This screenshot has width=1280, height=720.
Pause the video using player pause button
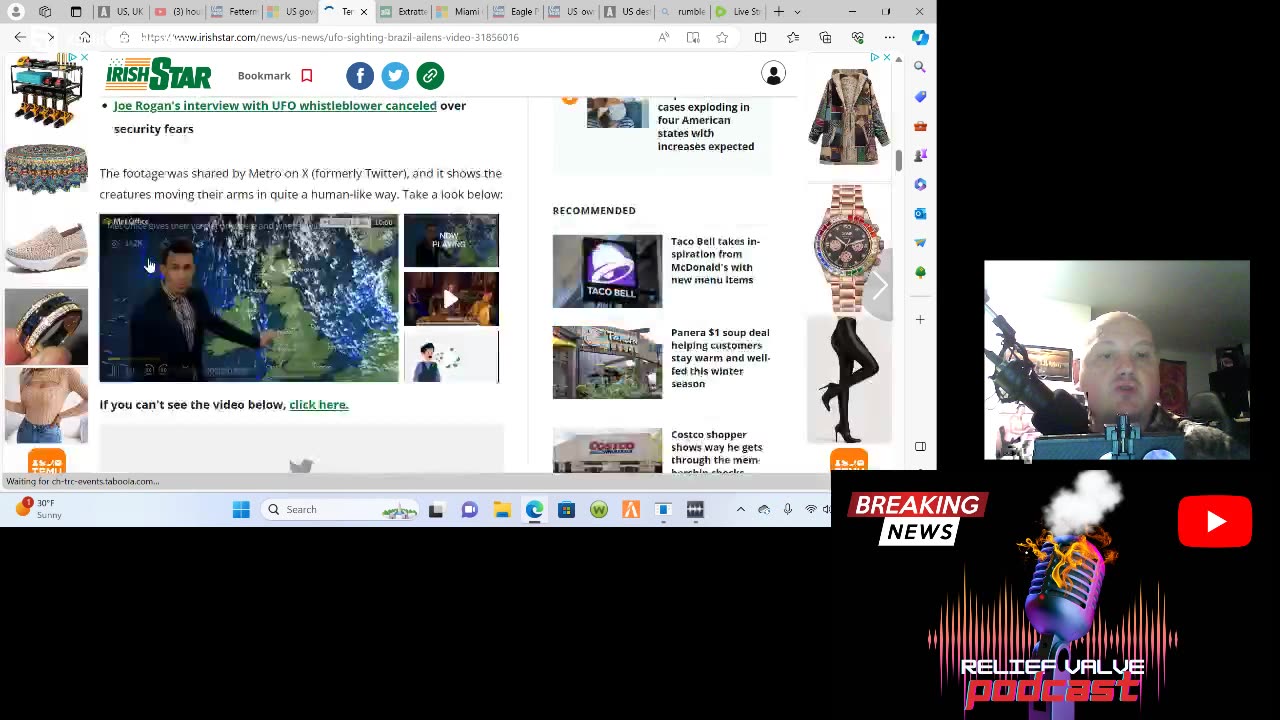pyautogui.click(x=113, y=370)
